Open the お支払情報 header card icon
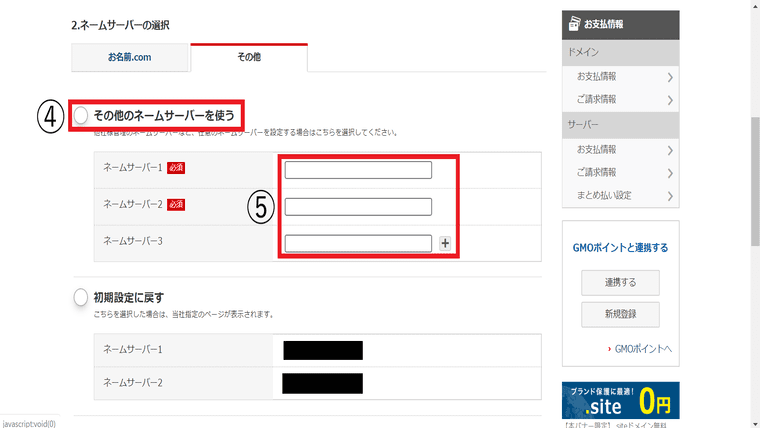The height and width of the screenshot is (428, 760). pos(574,23)
